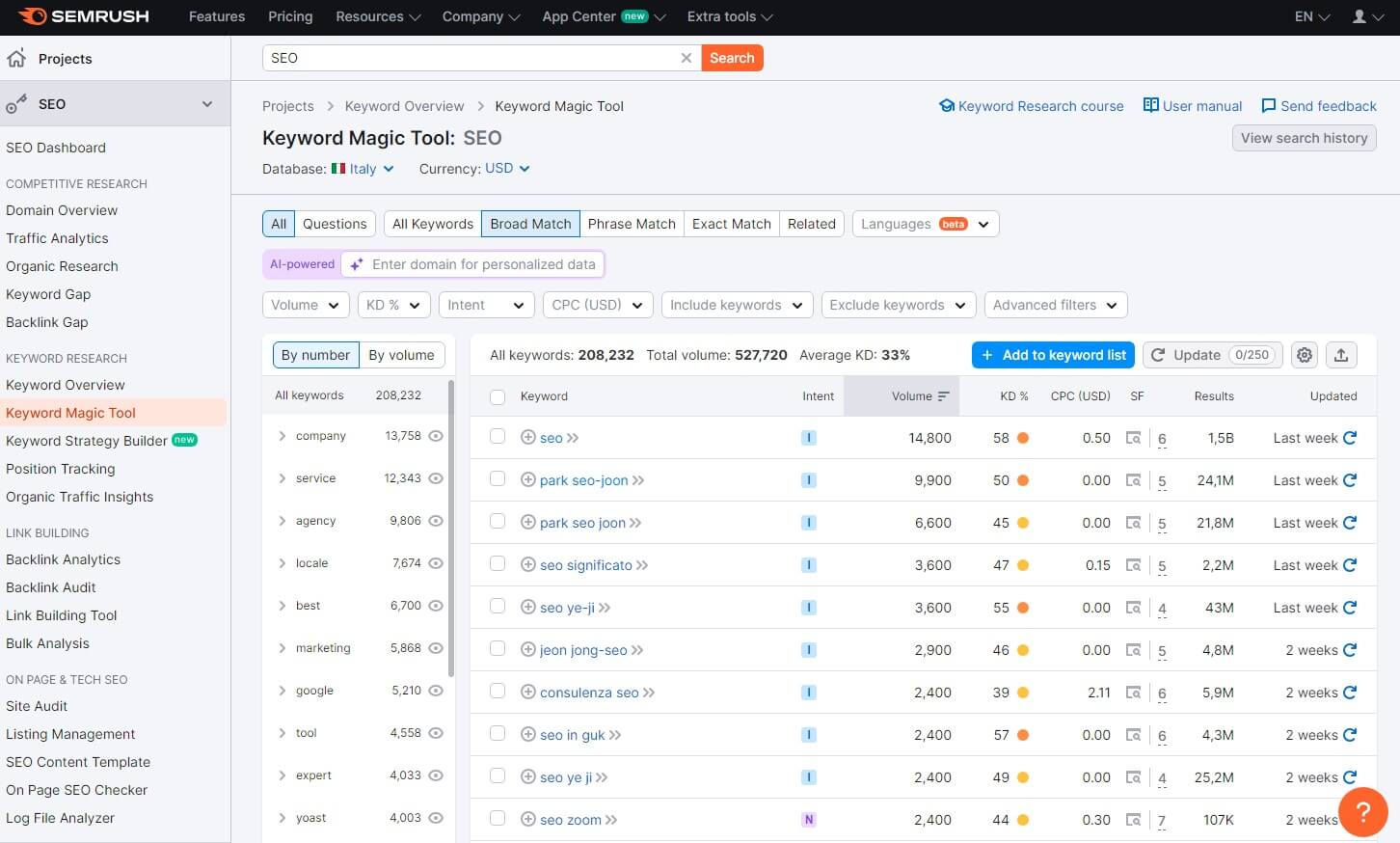This screenshot has width=1400, height=843.
Task: Add 'seo' keyword with plus icon
Action: coord(527,438)
